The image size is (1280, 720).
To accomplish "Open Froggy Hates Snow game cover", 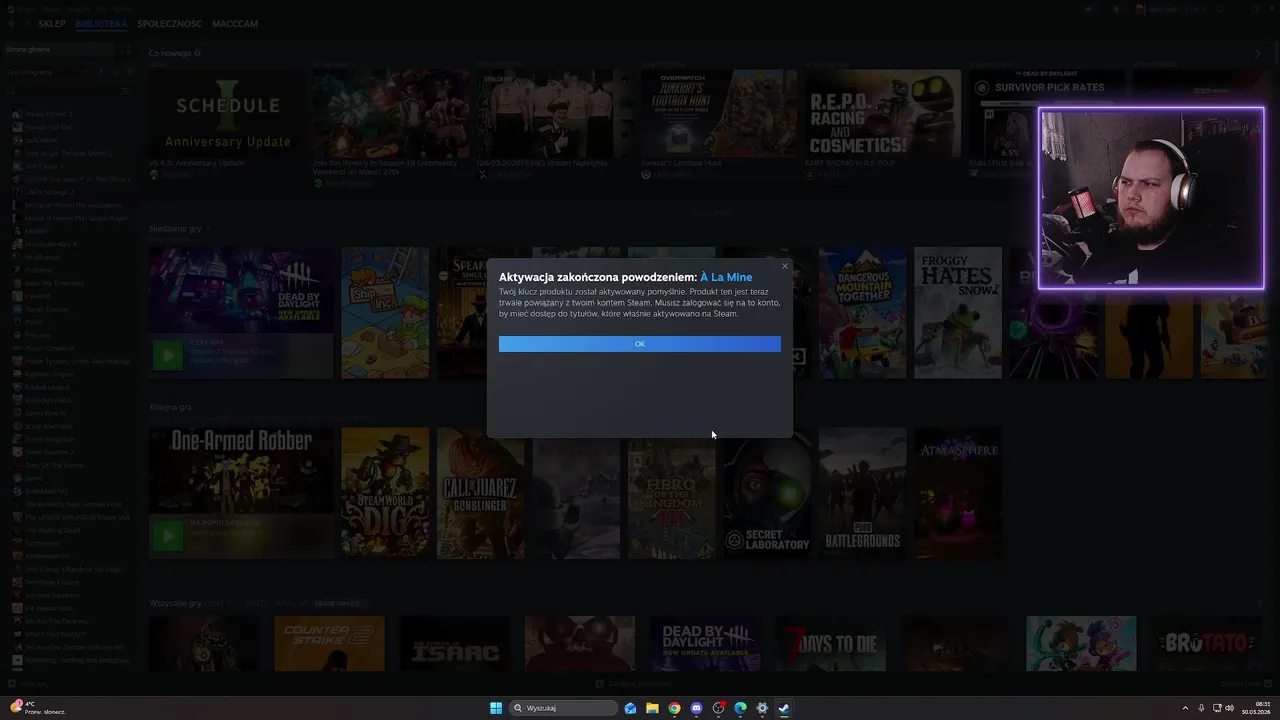I will 958,313.
